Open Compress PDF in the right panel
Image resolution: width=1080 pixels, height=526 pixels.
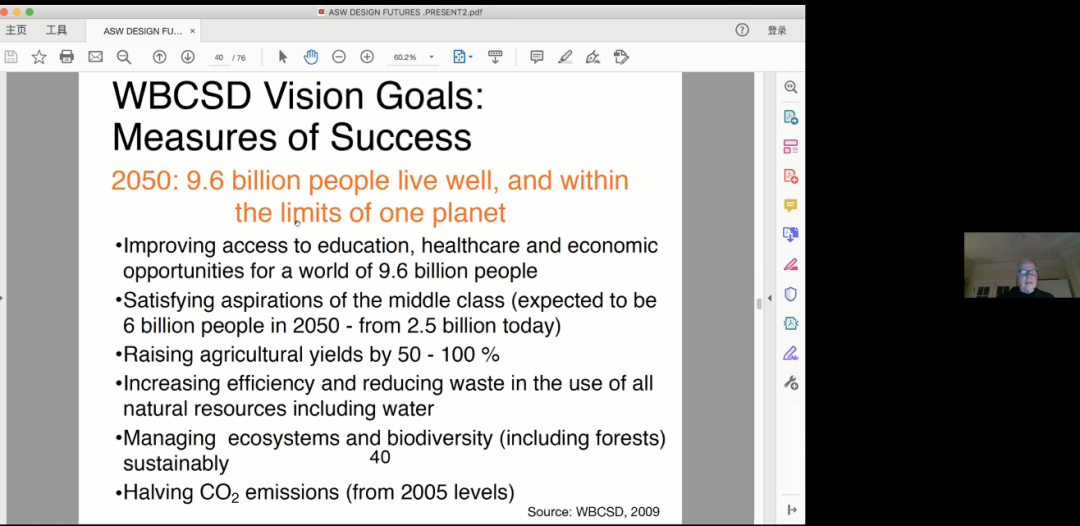[791, 324]
